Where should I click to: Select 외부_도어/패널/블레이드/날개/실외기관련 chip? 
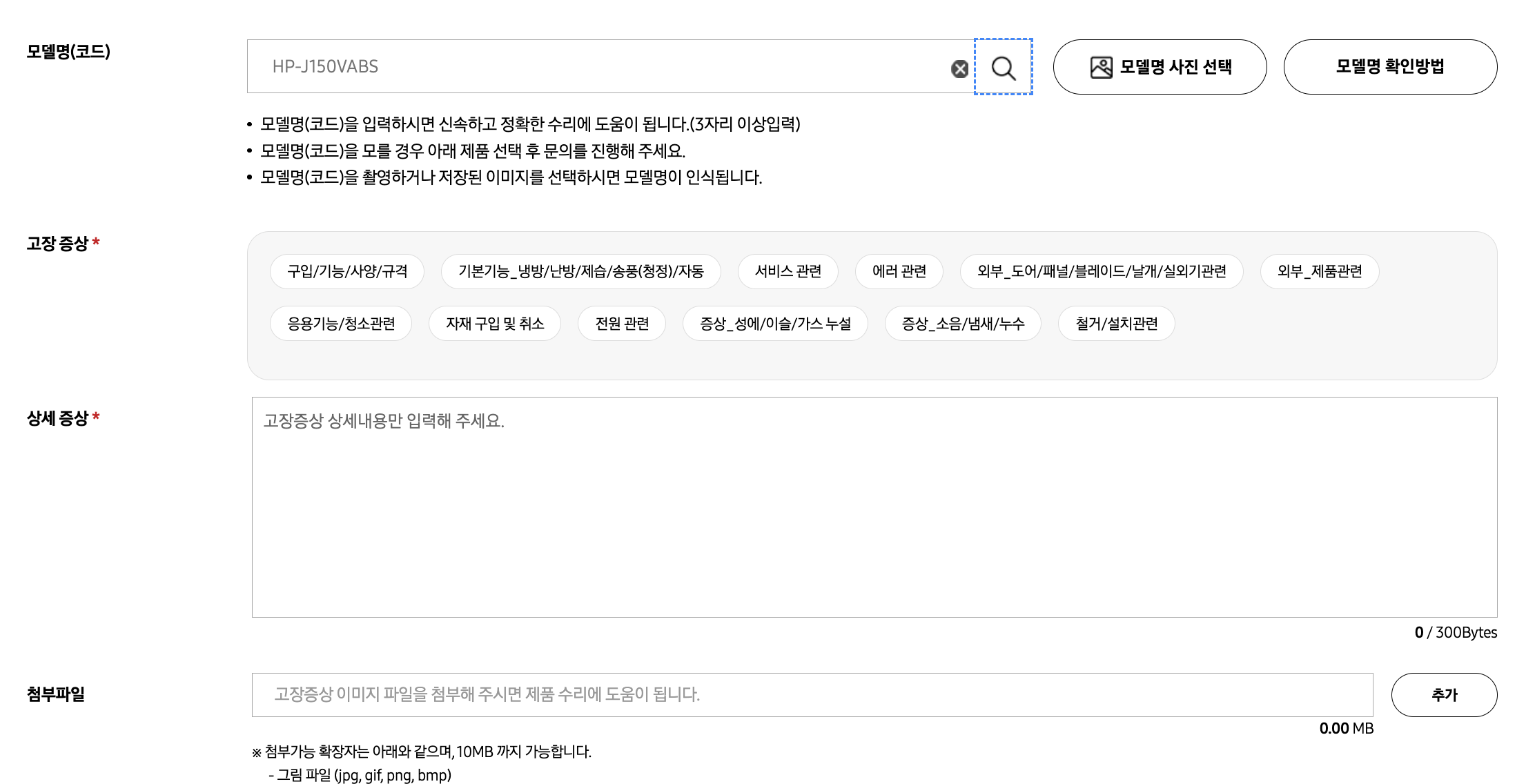pos(1101,271)
